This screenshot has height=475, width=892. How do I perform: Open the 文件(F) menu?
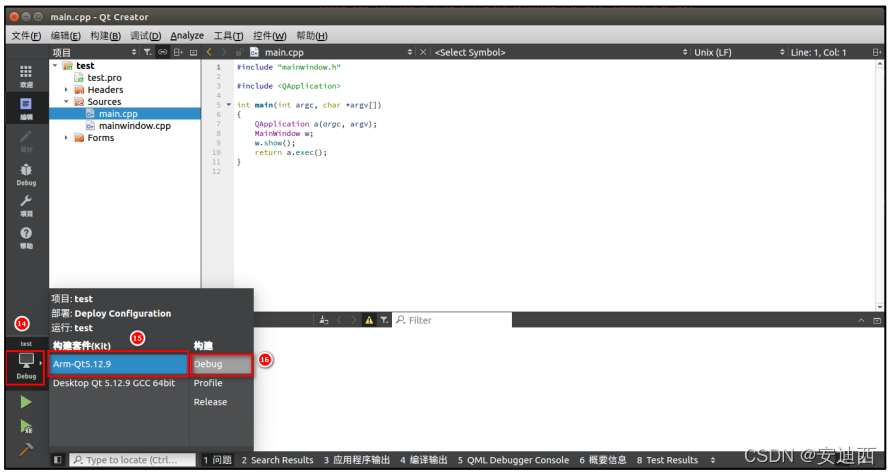26,36
